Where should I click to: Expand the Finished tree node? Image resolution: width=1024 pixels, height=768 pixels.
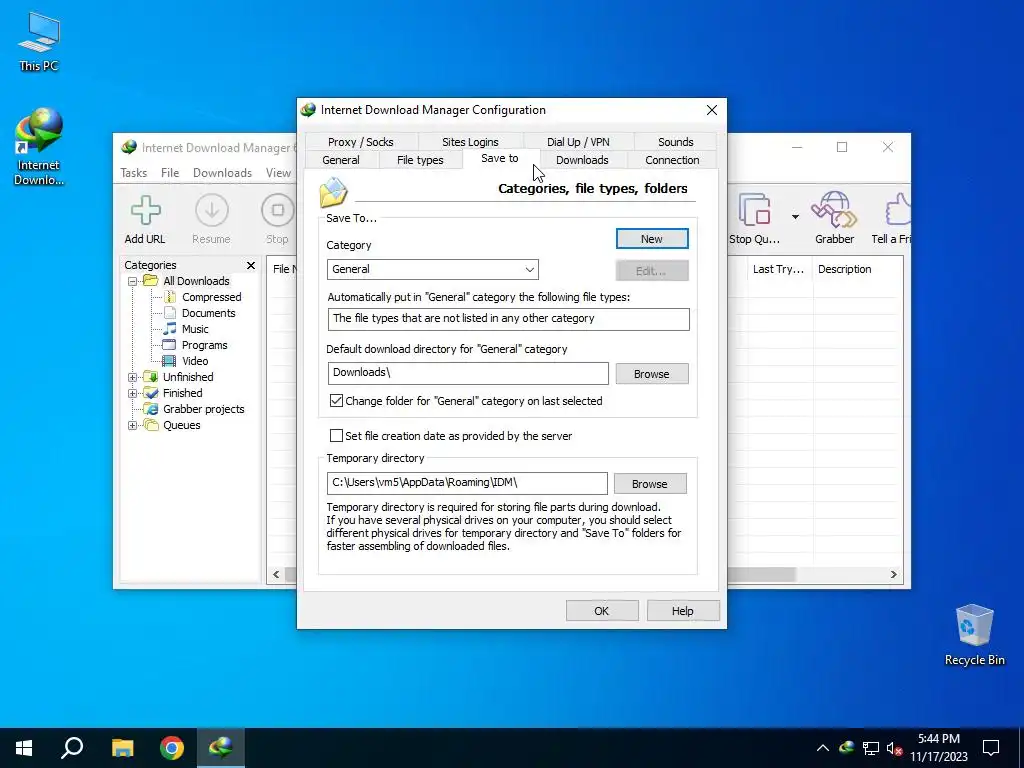pyautogui.click(x=133, y=393)
